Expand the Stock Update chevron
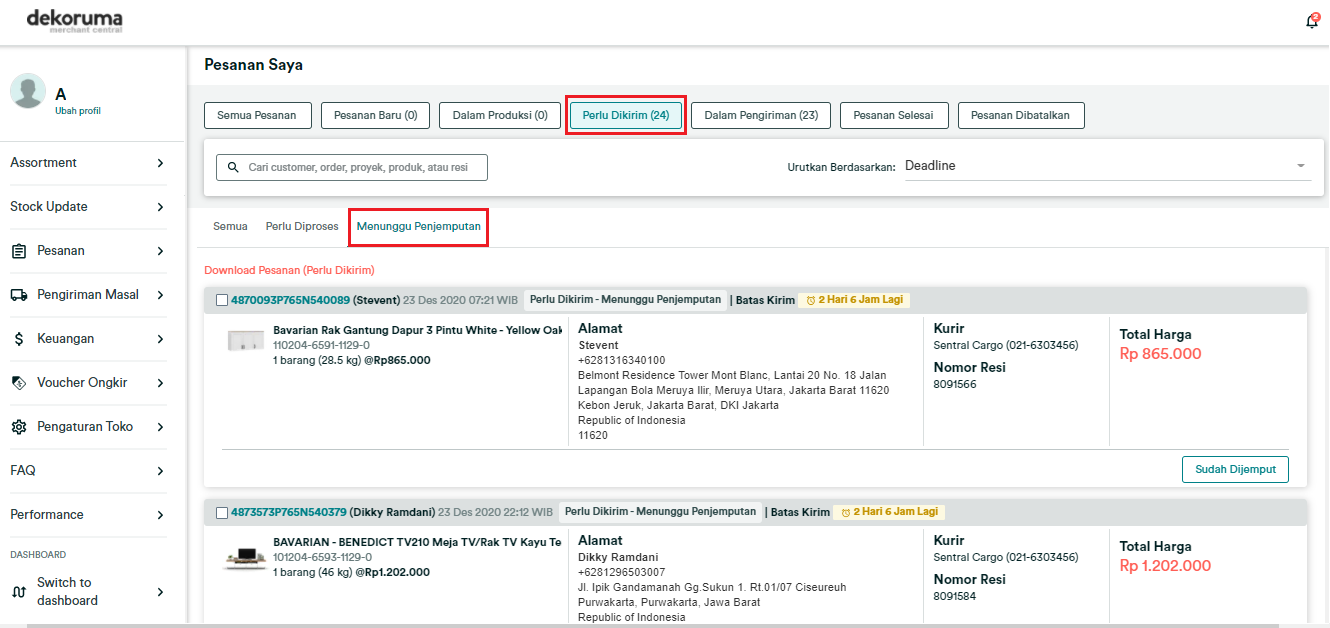This screenshot has width=1330, height=628. point(160,207)
